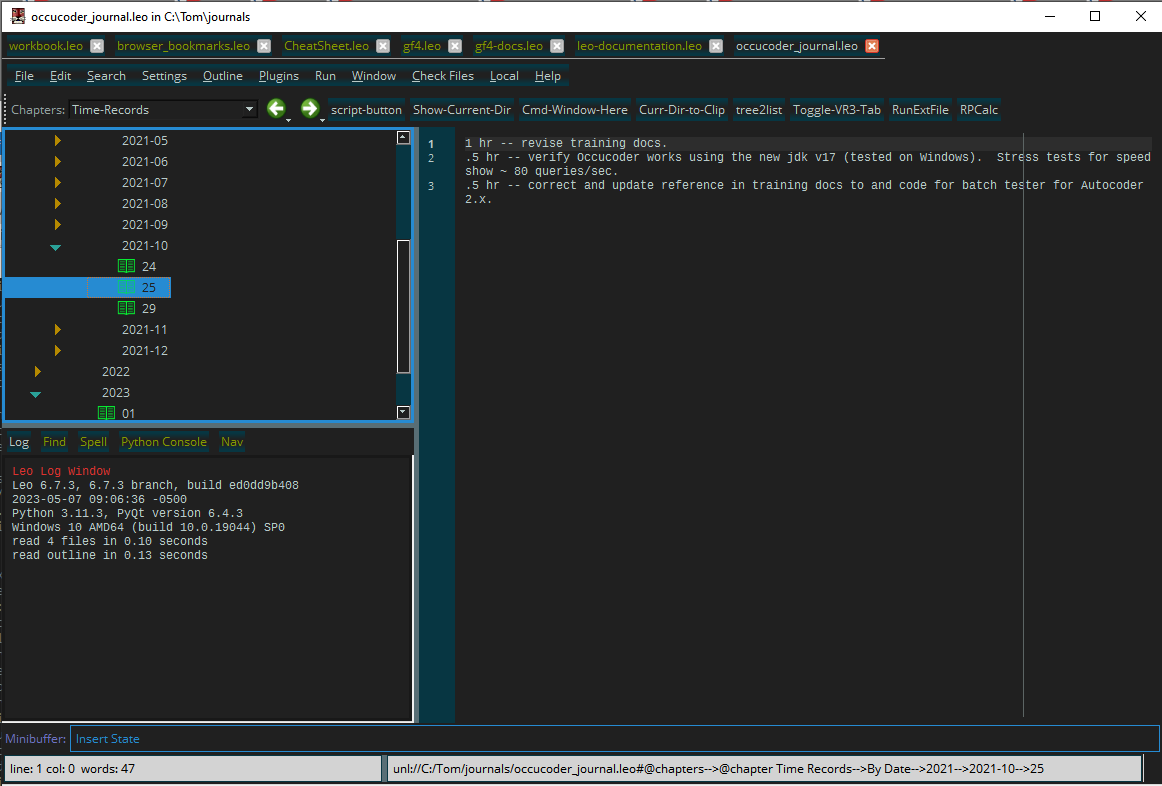Click into the Minibuffer input field
Viewport: 1162px width, 786px height.
point(600,739)
